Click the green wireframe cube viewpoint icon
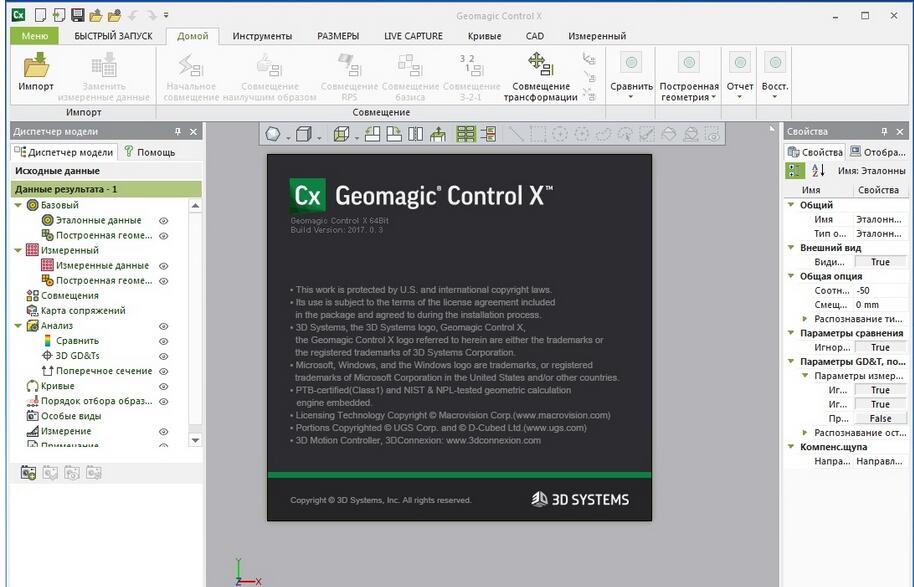 point(341,135)
